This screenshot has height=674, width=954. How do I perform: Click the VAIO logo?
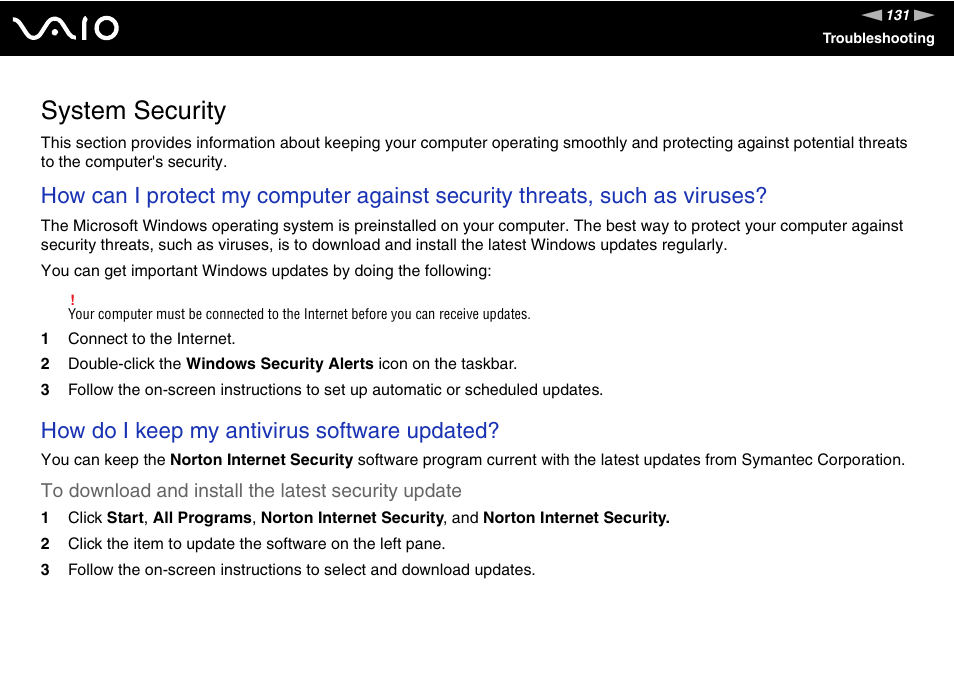pos(66,29)
